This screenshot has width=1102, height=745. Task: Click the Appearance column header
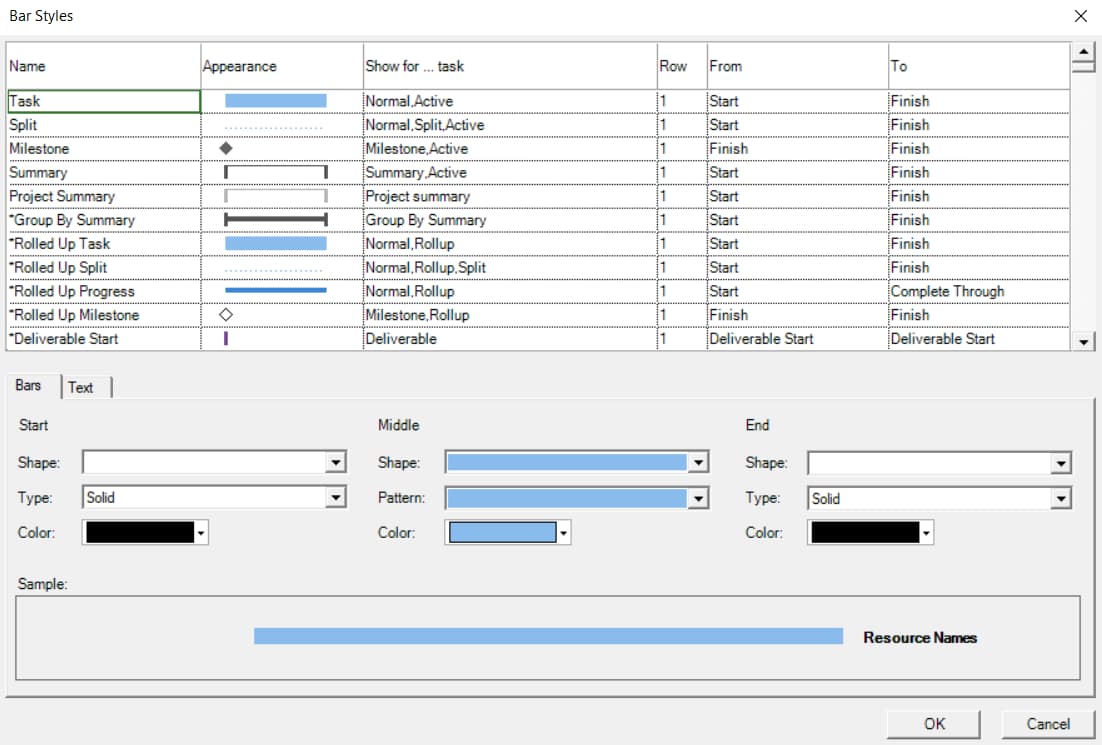point(282,66)
